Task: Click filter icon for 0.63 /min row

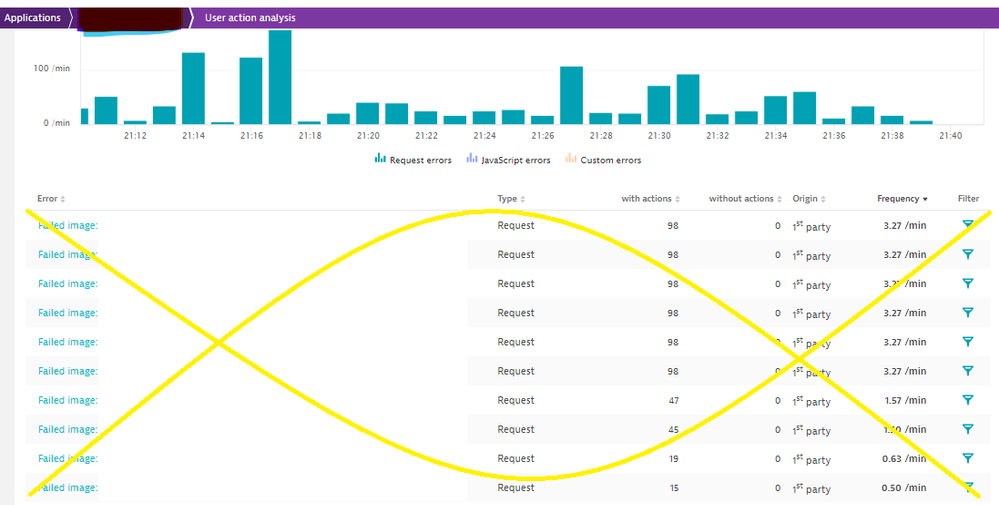Action: tap(967, 458)
